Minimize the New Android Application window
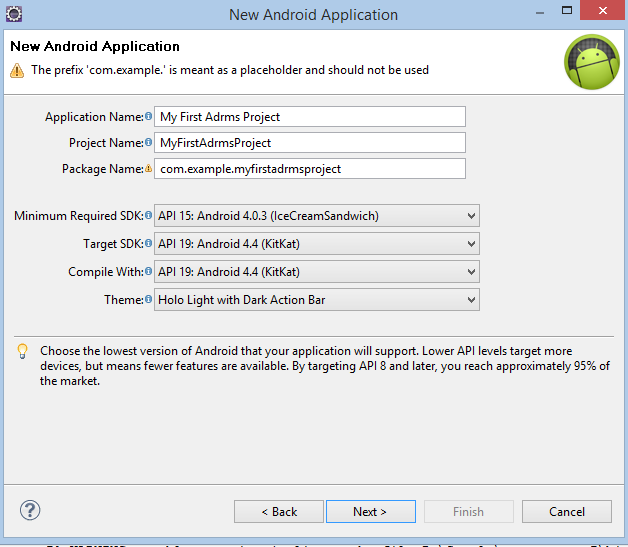The width and height of the screenshot is (628, 547). (540, 11)
